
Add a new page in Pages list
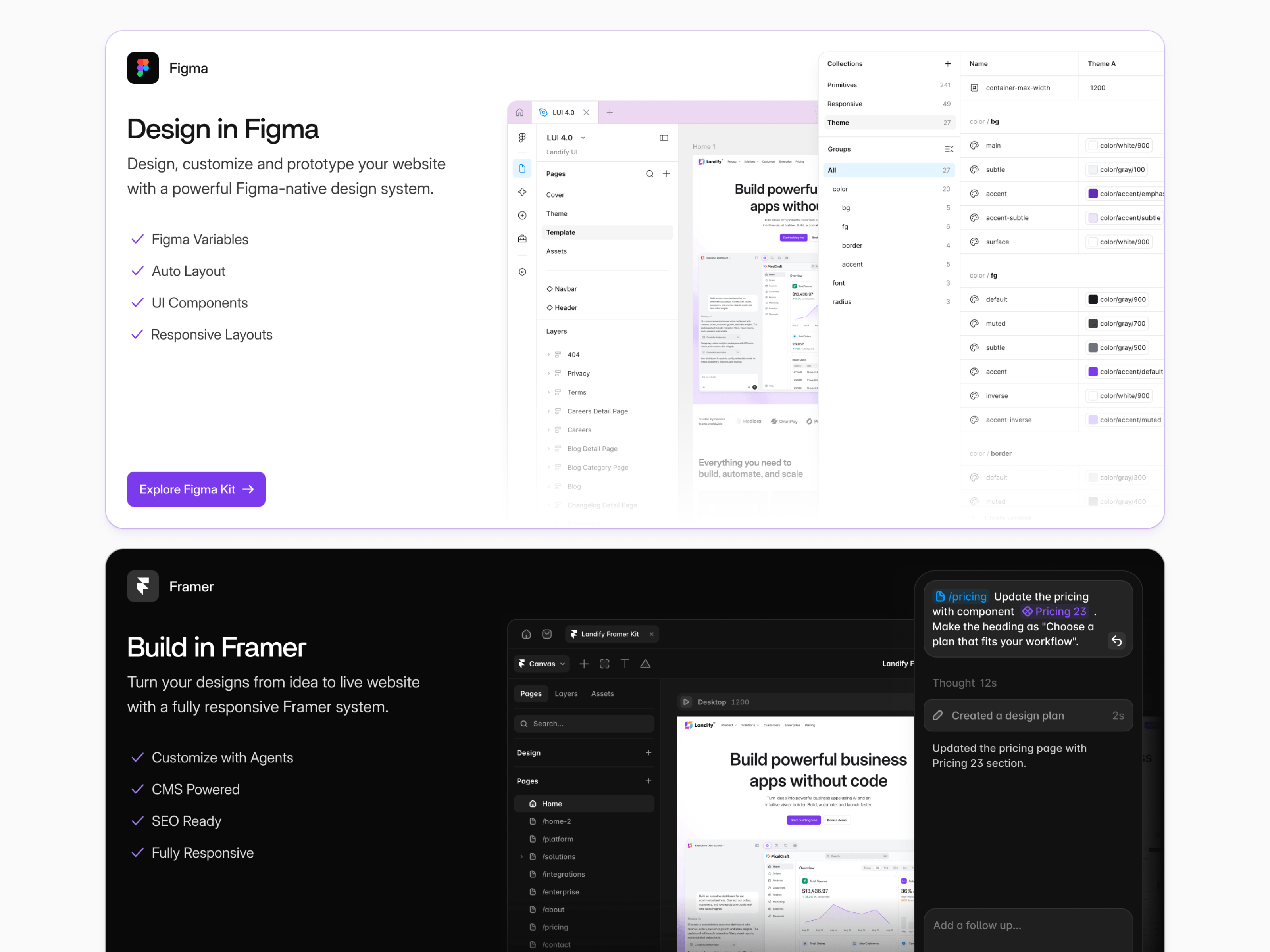pyautogui.click(x=666, y=174)
